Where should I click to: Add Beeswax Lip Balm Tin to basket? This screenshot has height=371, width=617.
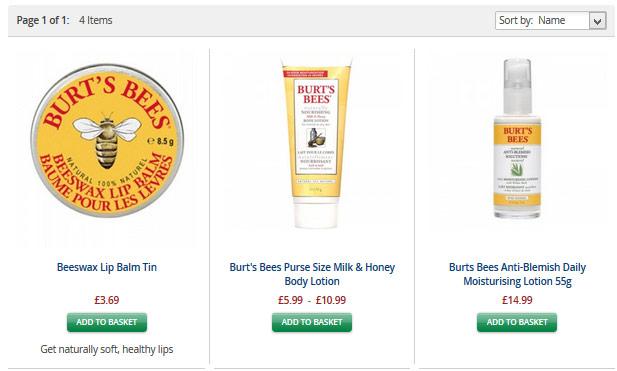pos(107,322)
